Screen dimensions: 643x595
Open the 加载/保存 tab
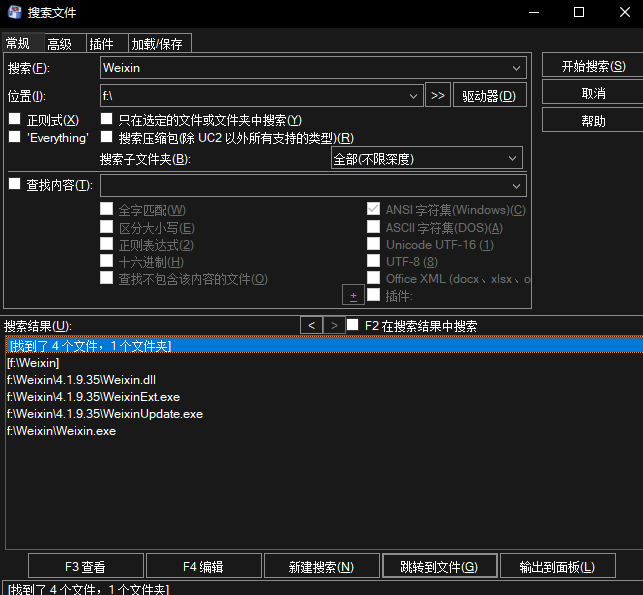coord(160,43)
